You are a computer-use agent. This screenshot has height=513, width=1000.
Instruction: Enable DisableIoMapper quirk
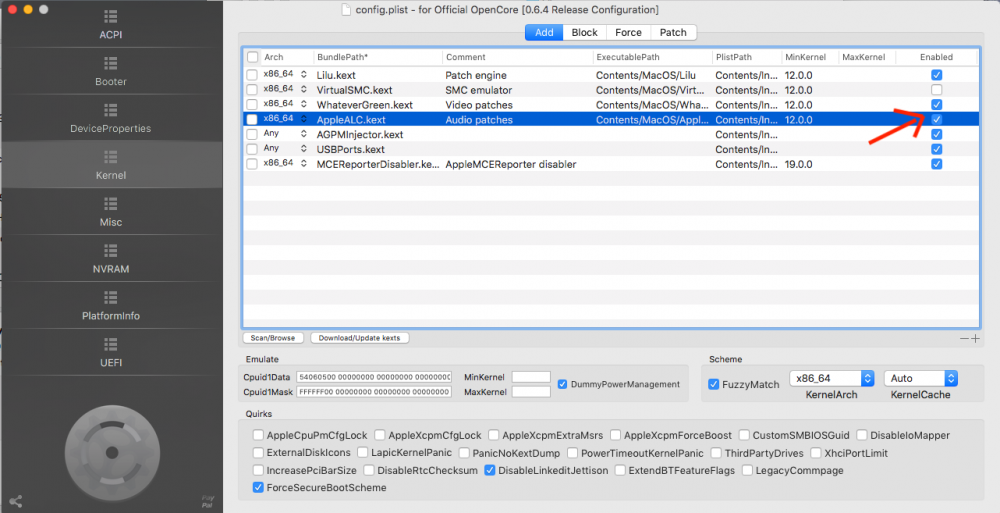862,435
